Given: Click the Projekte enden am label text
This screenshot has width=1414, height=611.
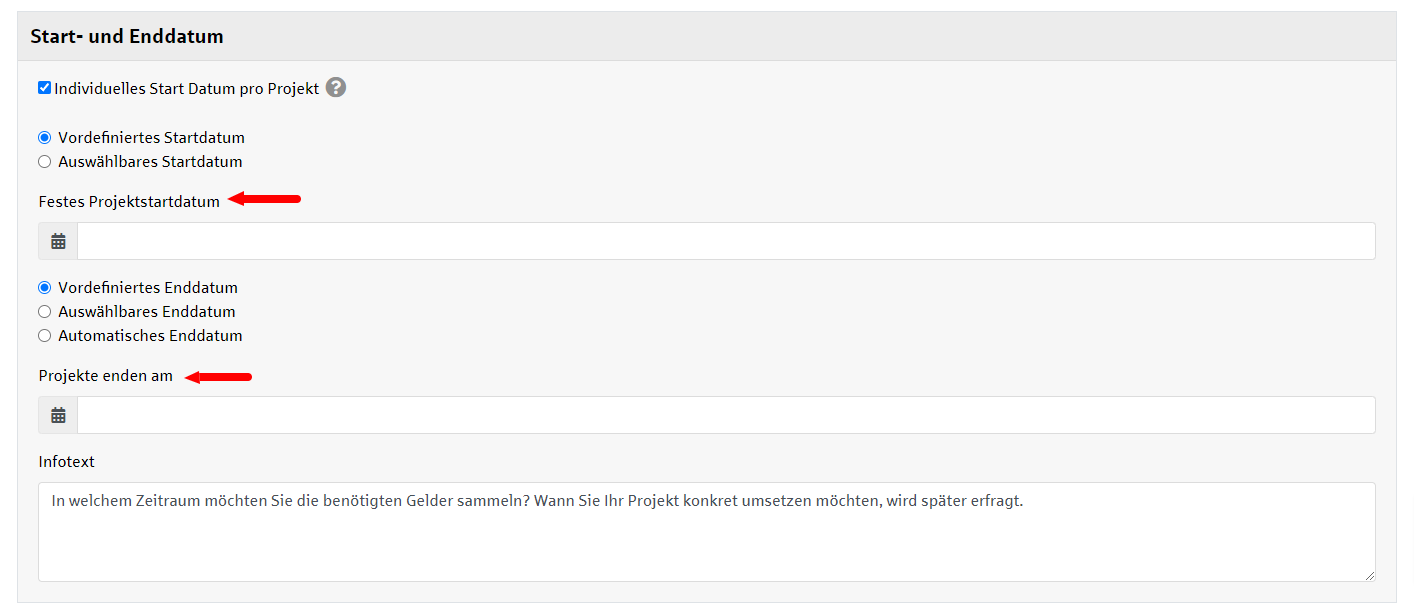Looking at the screenshot, I should (x=106, y=376).
